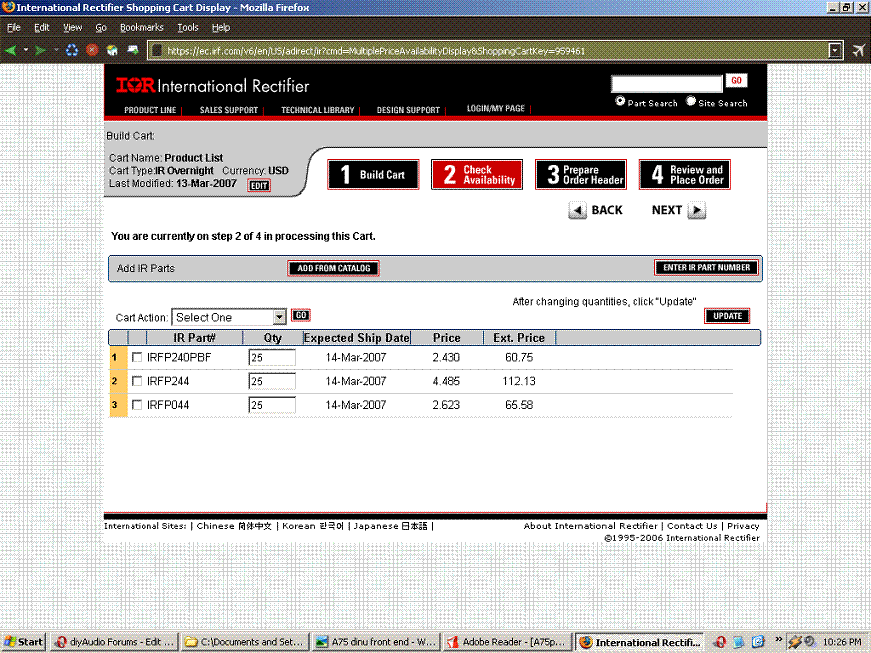This screenshot has height=653, width=871.
Task: Open the Home page icon in toolbar
Action: pos(112,51)
